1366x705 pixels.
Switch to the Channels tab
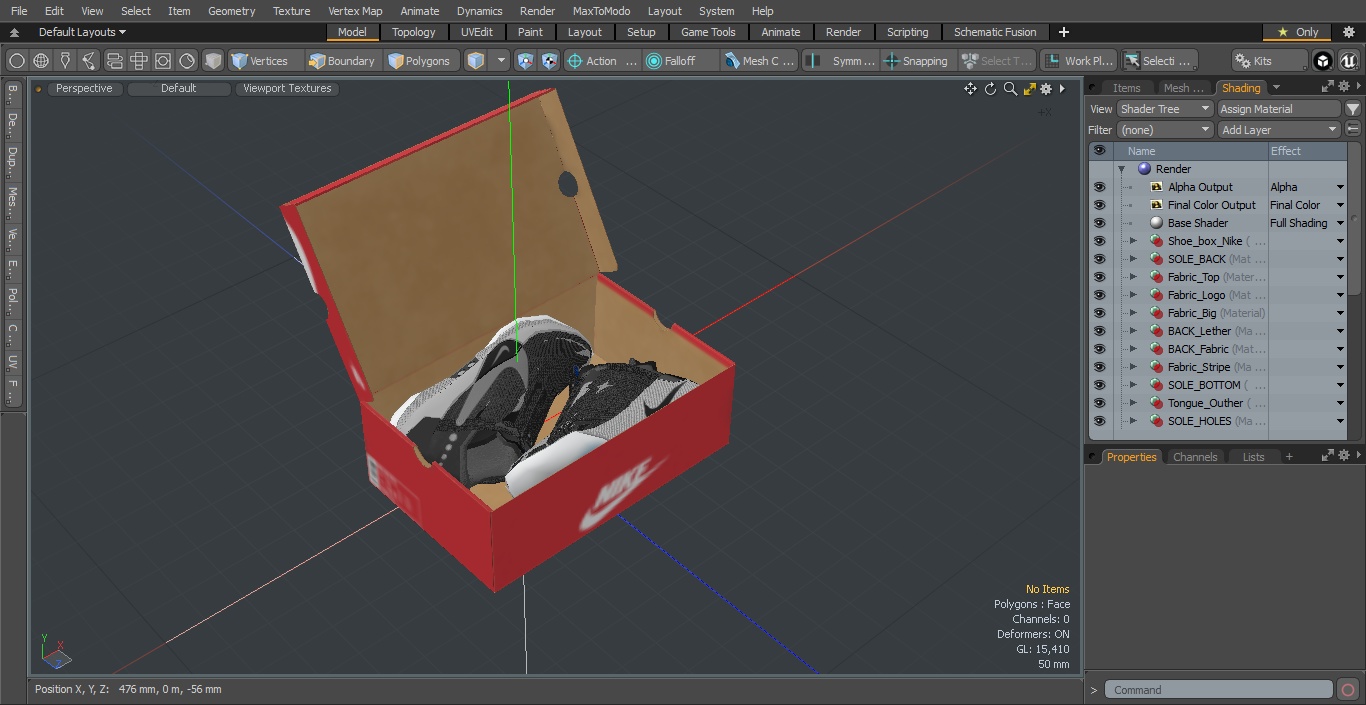pyautogui.click(x=1195, y=457)
